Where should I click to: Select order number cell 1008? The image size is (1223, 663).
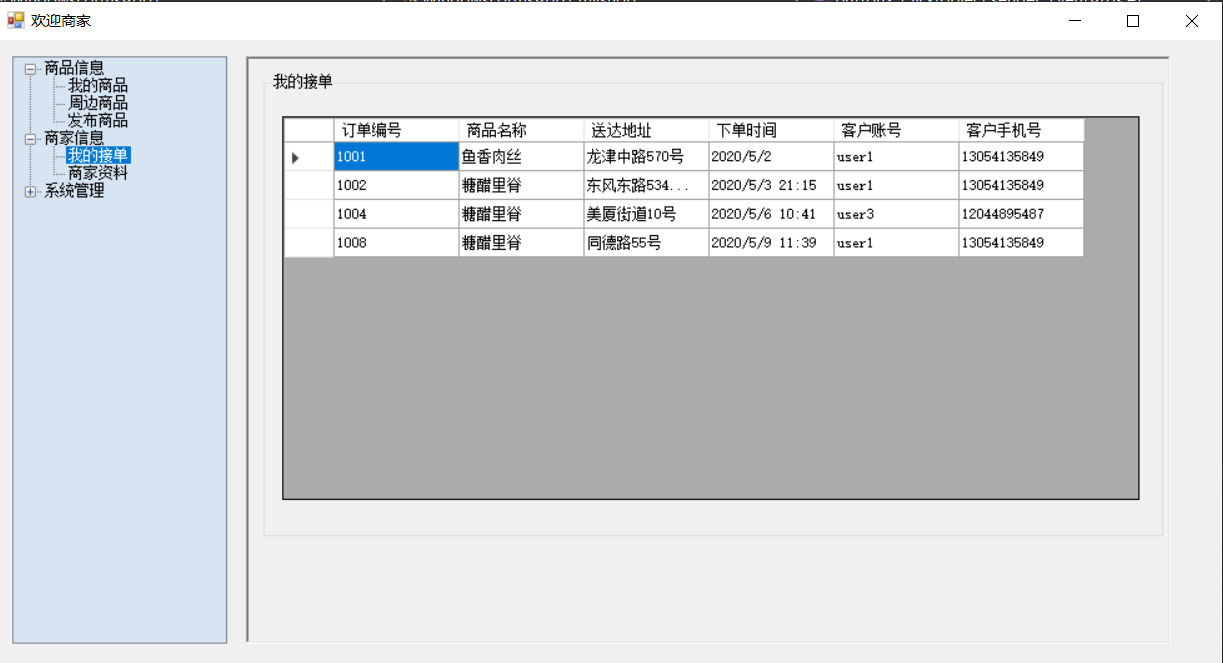point(396,243)
